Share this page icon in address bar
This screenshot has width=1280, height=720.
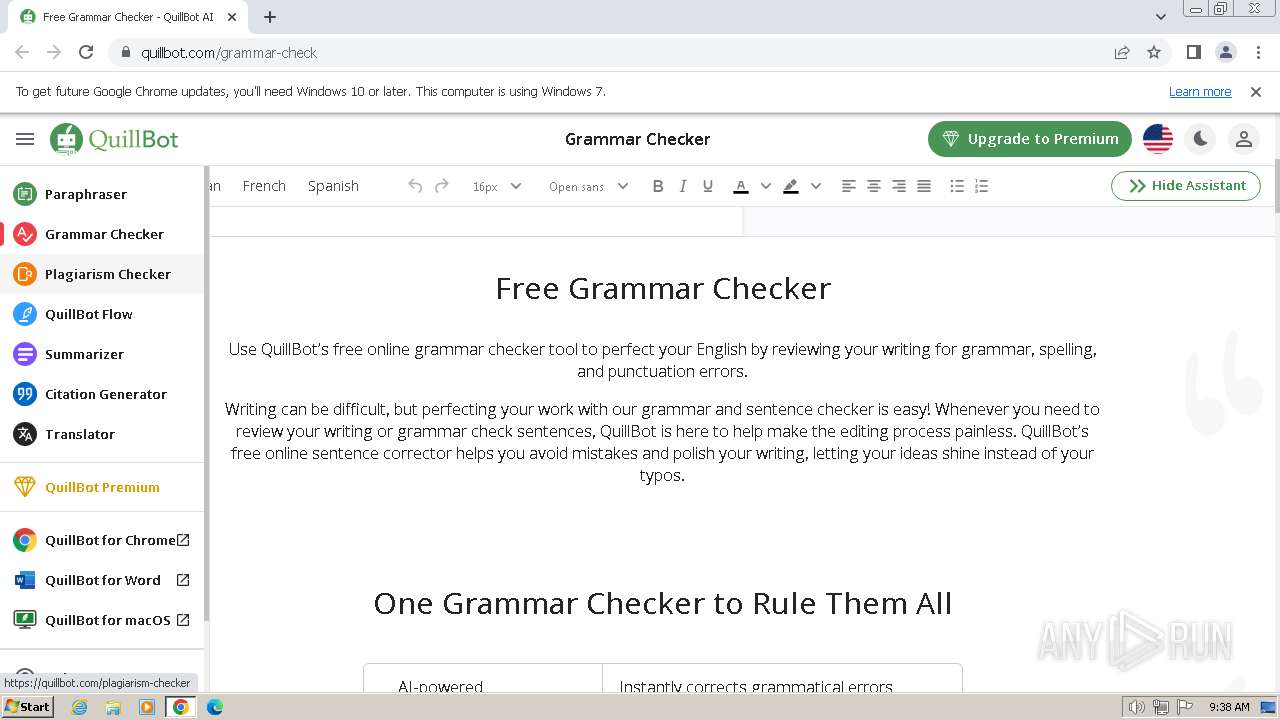click(x=1122, y=52)
